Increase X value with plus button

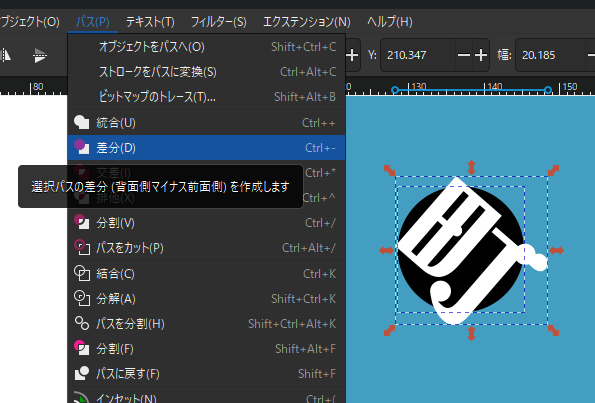[352, 55]
